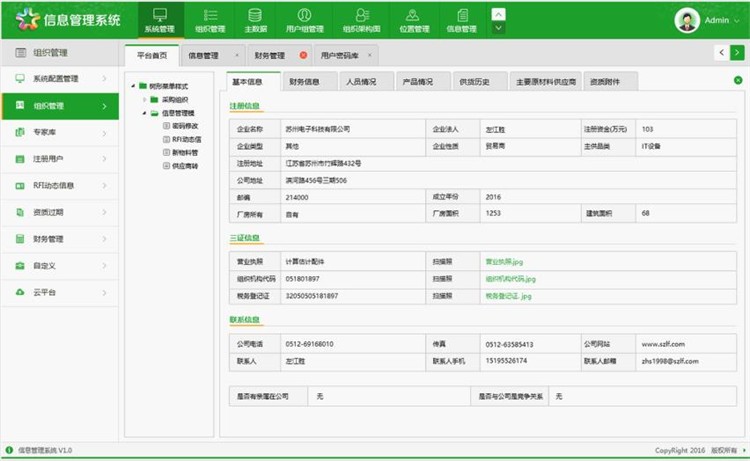Switch to the 供货历史 tab
Image resolution: width=750 pixels, height=461 pixels.
tap(480, 82)
